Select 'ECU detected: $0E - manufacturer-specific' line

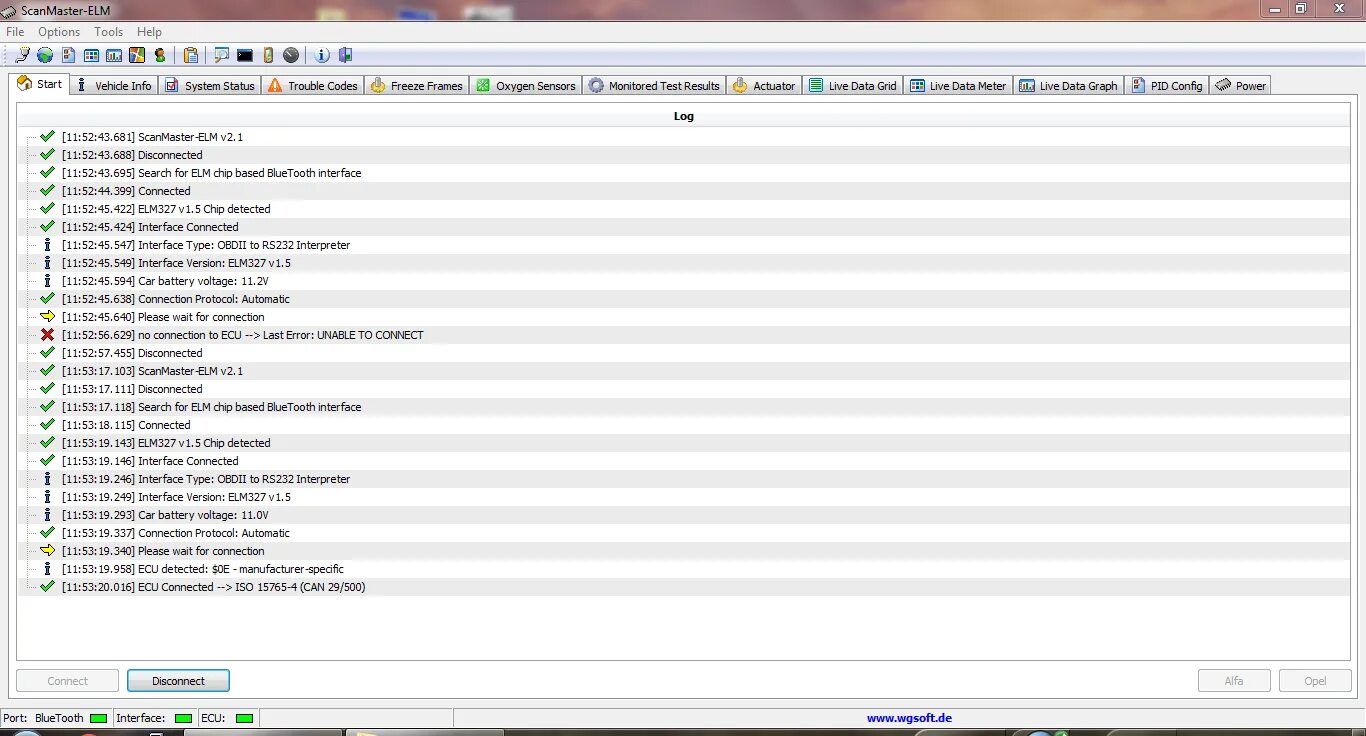202,569
